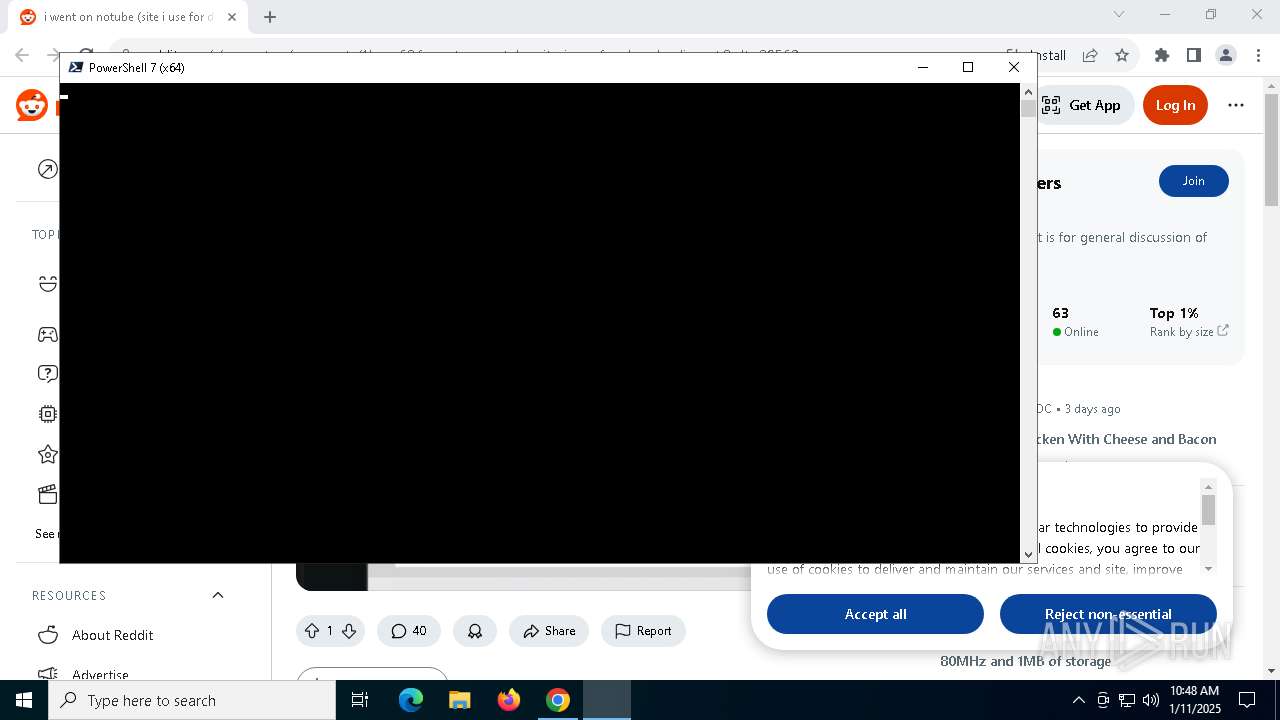Switch to Chrome on the taskbar
The width and height of the screenshot is (1280, 720).
[x=558, y=700]
